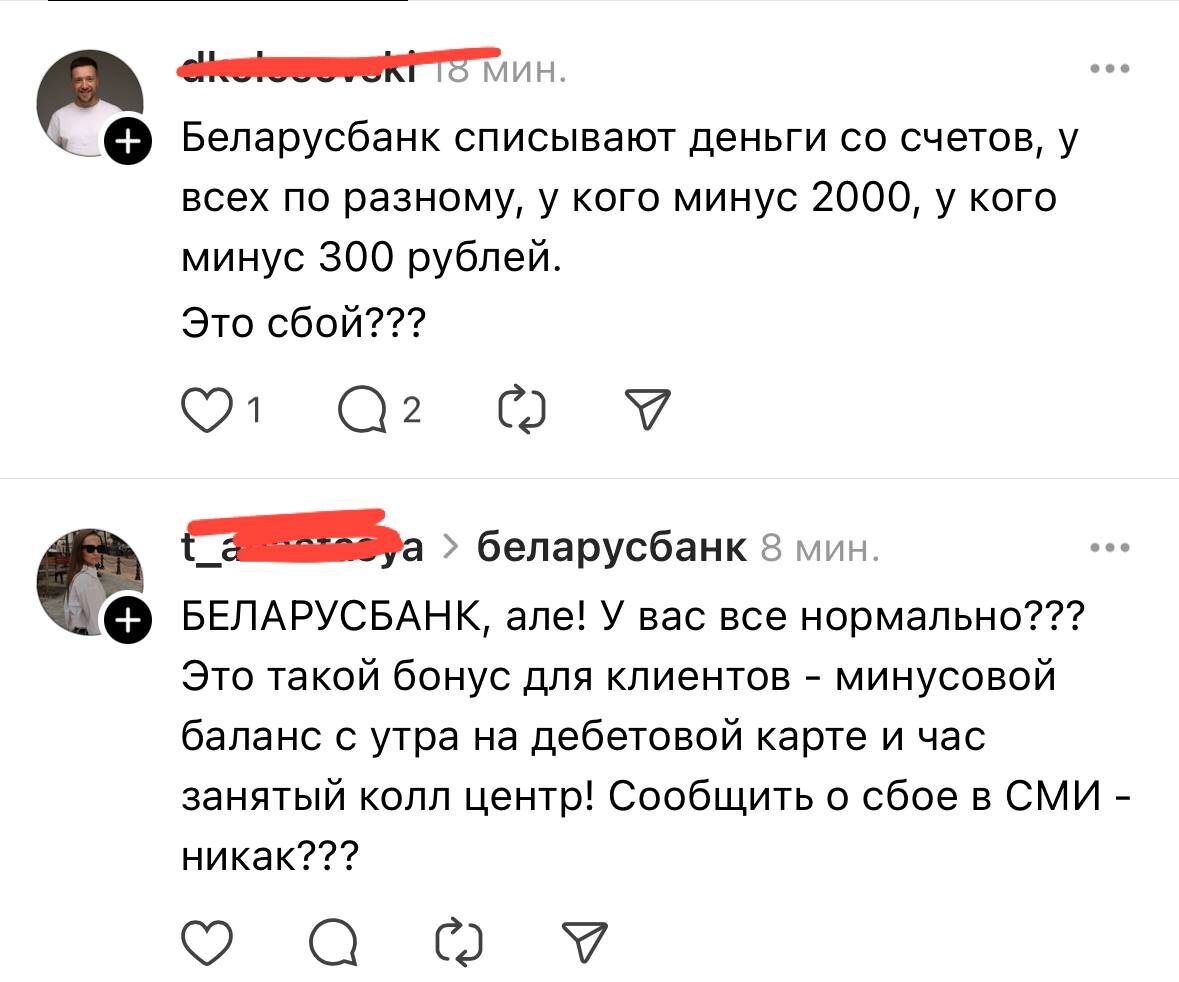Like dkolesovski's post about Беларусбанк

point(207,407)
